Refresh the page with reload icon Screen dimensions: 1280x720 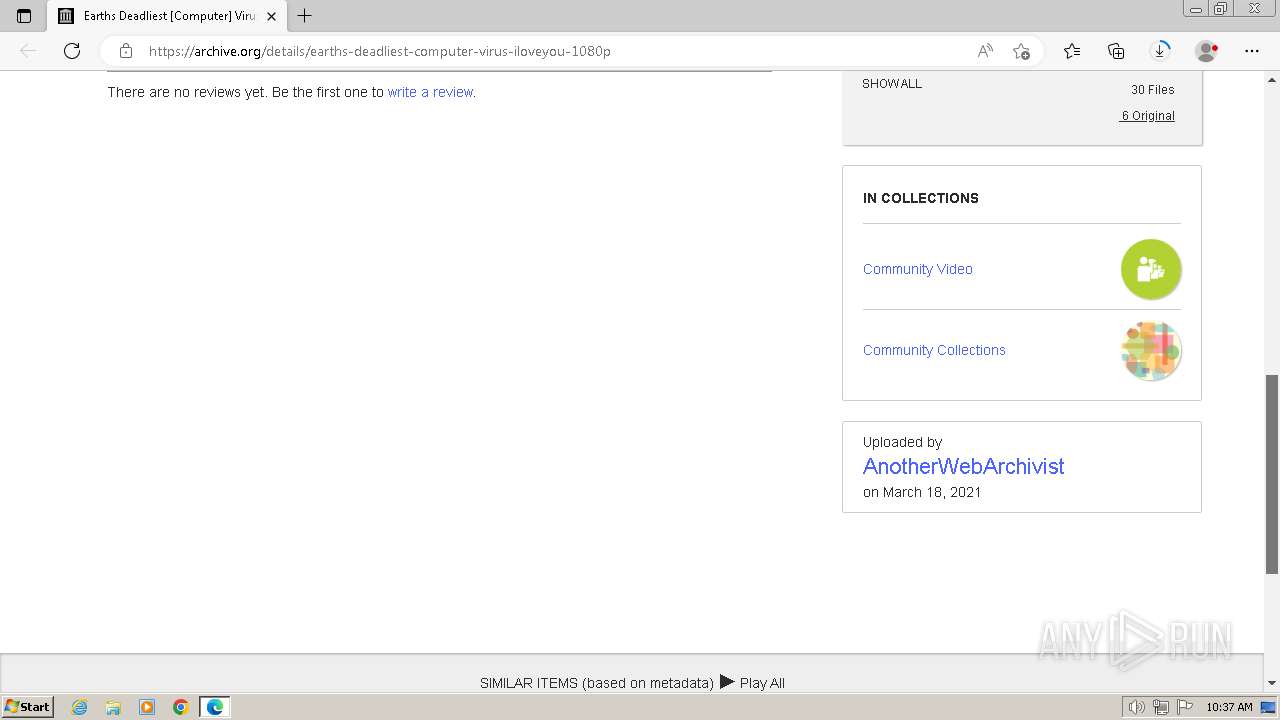coord(72,51)
